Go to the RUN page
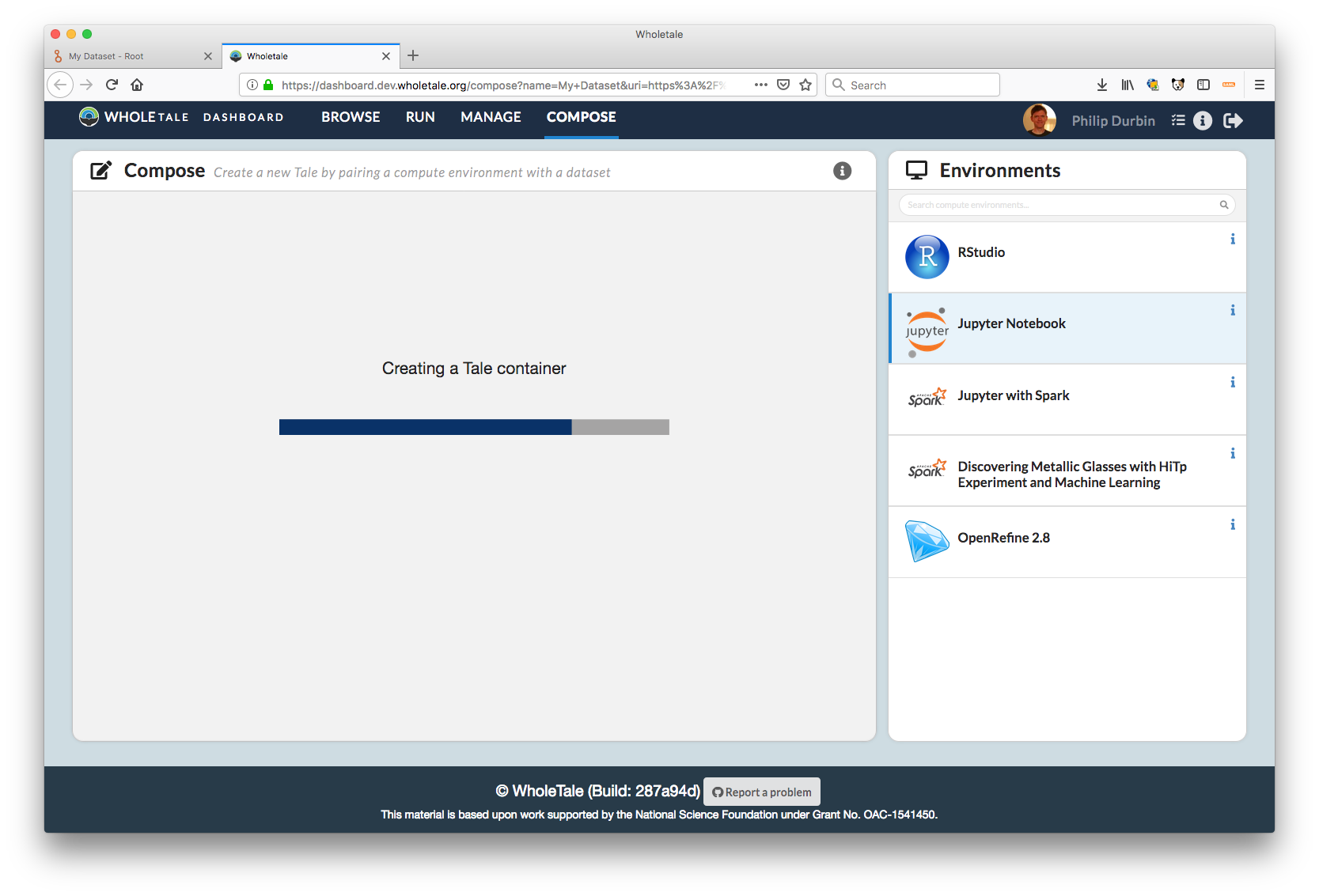 pos(420,117)
